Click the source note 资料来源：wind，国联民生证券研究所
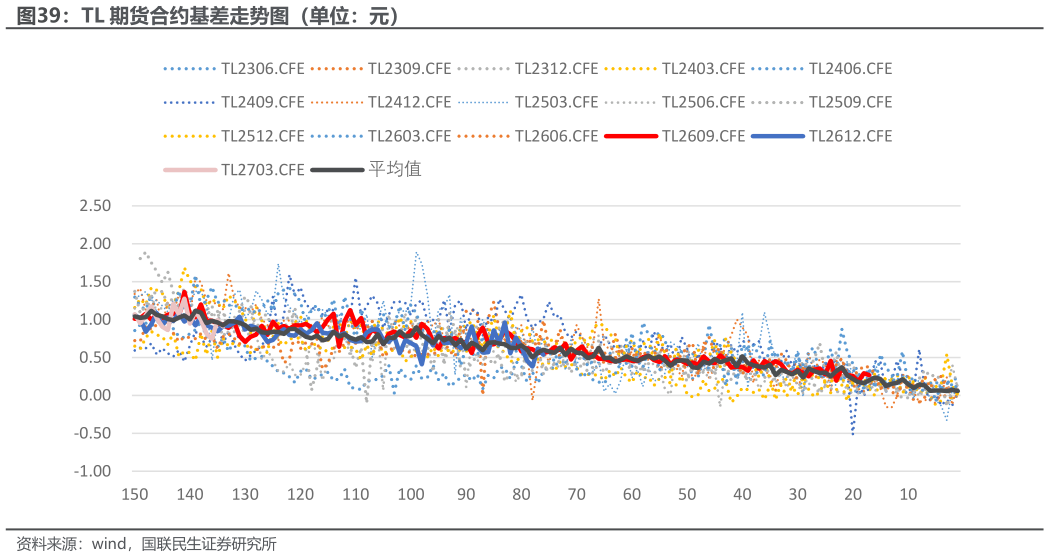The image size is (1049, 557). [x=147, y=544]
